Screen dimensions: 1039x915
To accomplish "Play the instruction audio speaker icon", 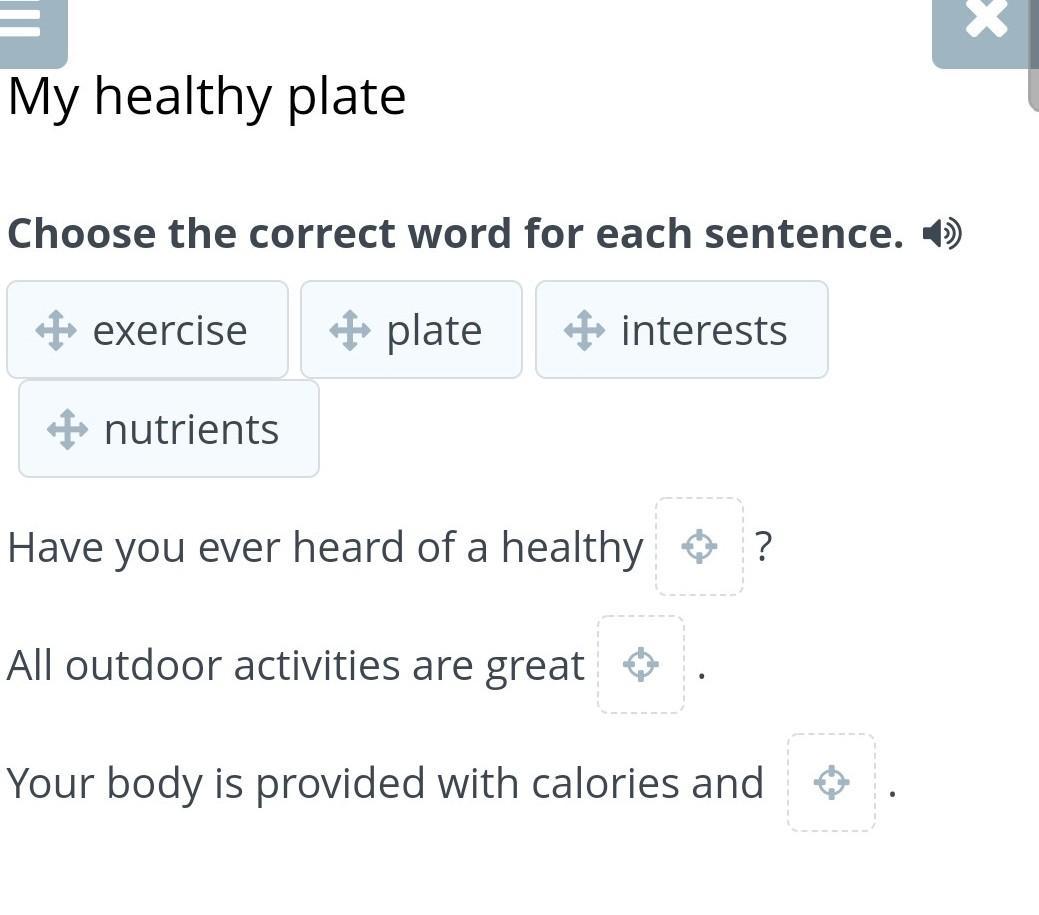I will [941, 234].
